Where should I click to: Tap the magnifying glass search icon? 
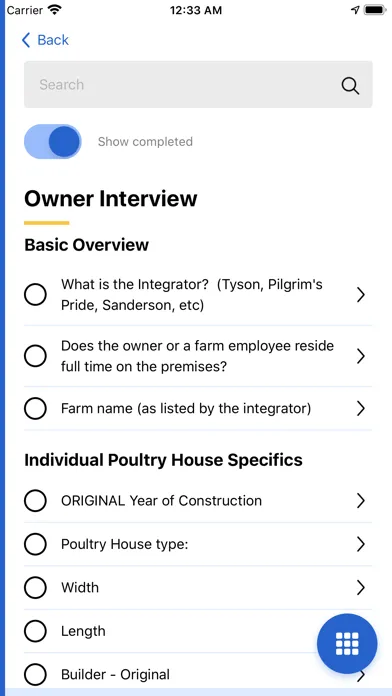pyautogui.click(x=350, y=85)
